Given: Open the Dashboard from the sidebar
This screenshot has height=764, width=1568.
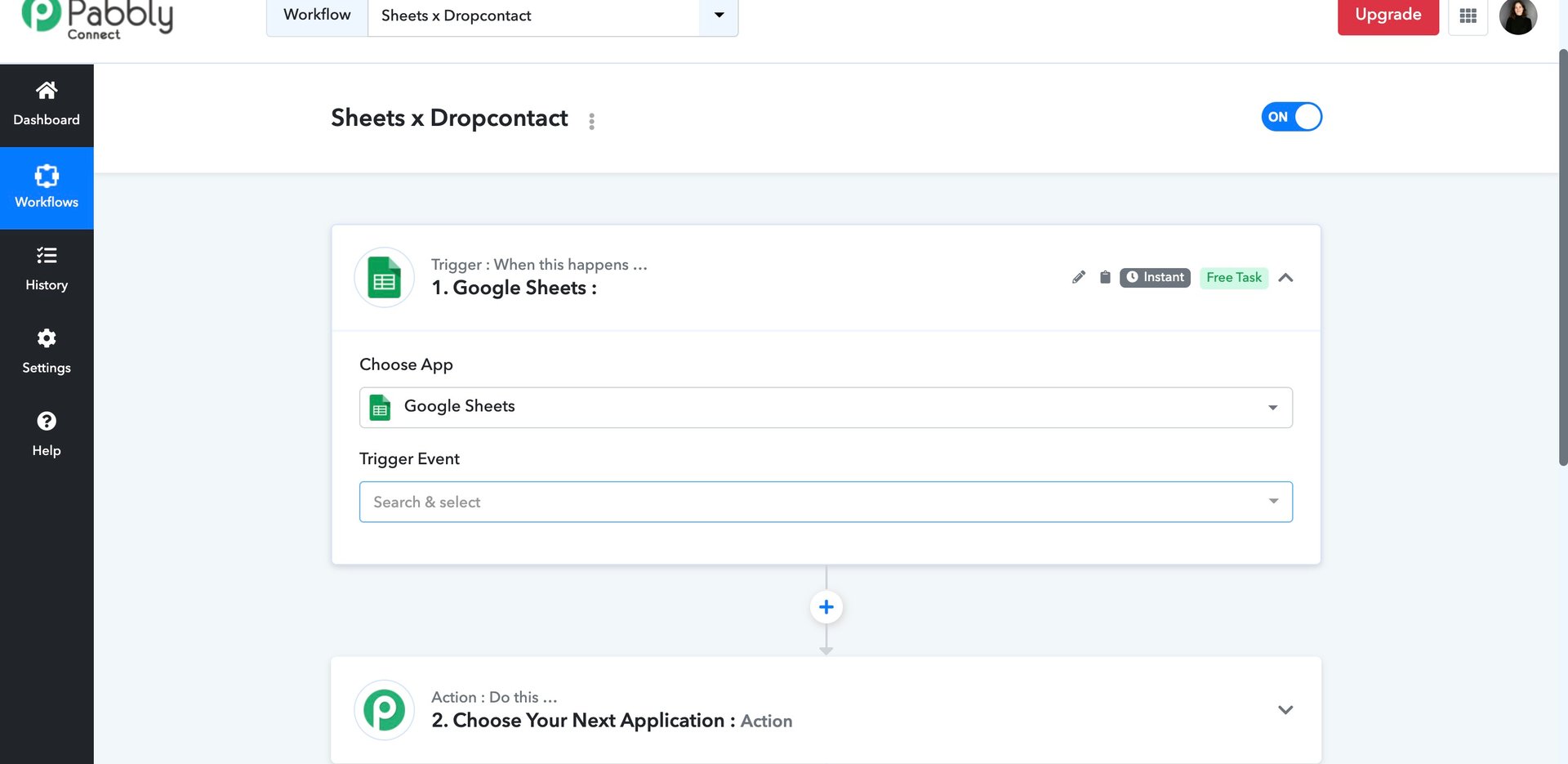Looking at the screenshot, I should coord(47,105).
